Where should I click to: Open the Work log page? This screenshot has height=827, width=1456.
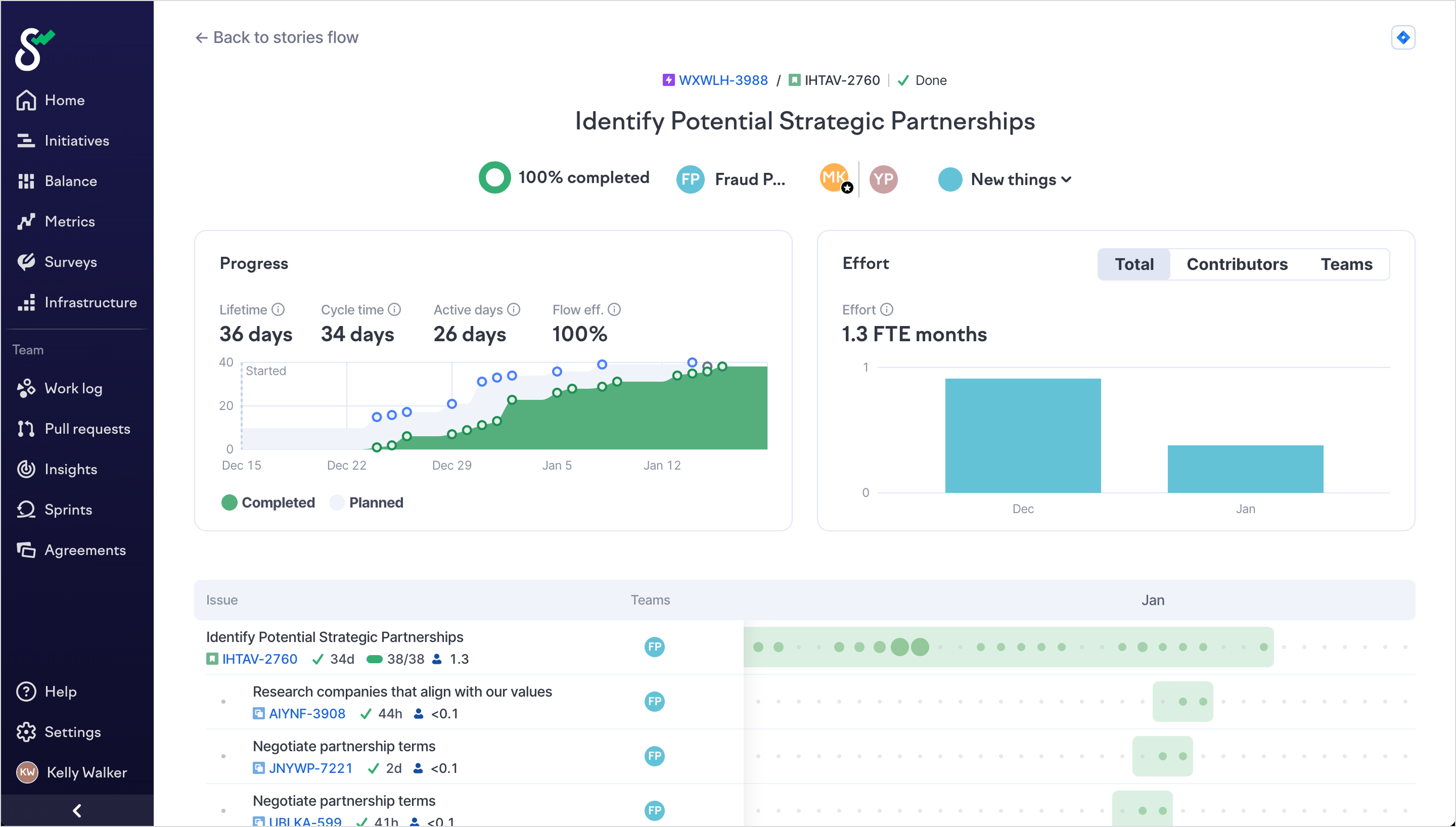coord(73,389)
